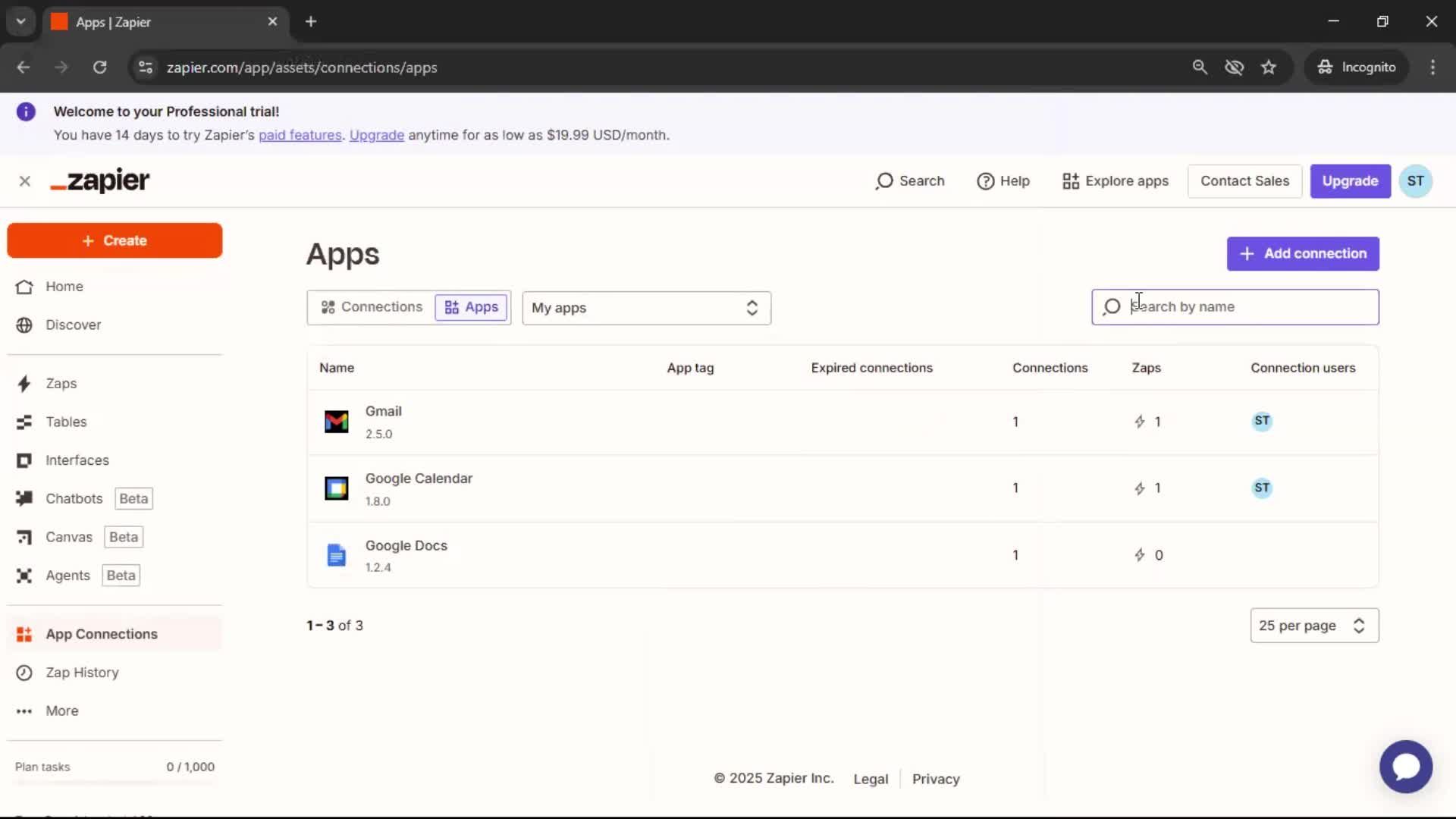Click the third-party cookies blocked eye icon

click(x=1235, y=67)
